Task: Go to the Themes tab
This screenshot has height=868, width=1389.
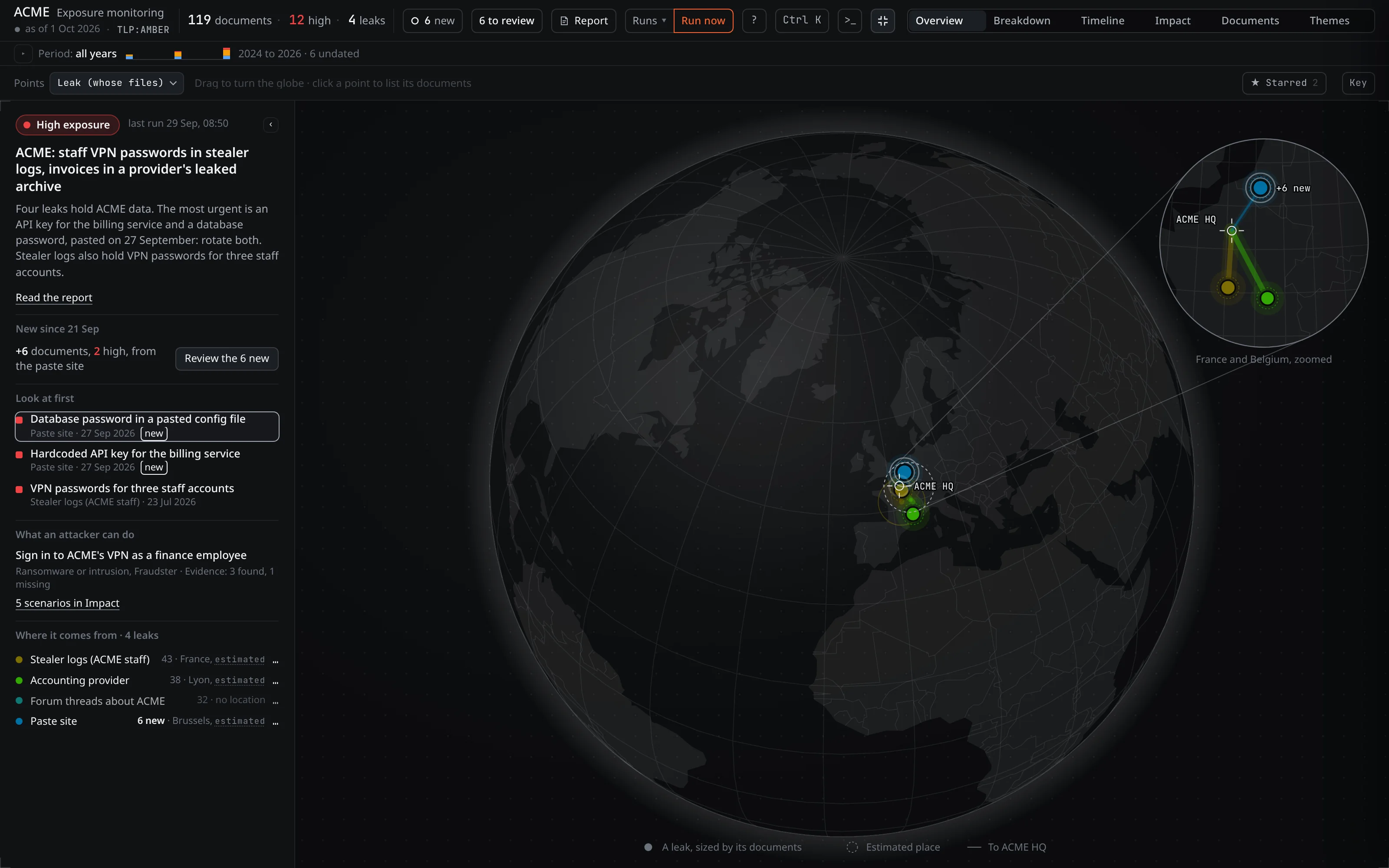Action: click(1329, 21)
